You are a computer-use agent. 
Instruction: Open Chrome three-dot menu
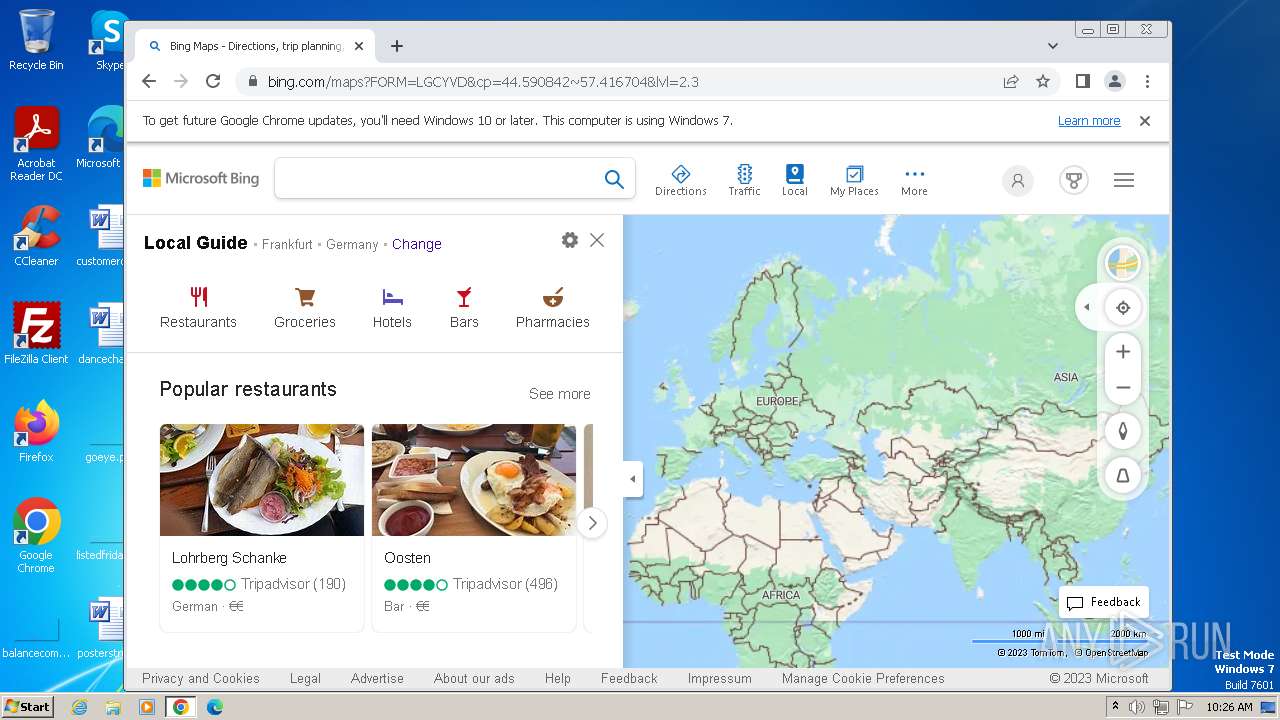tap(1147, 82)
